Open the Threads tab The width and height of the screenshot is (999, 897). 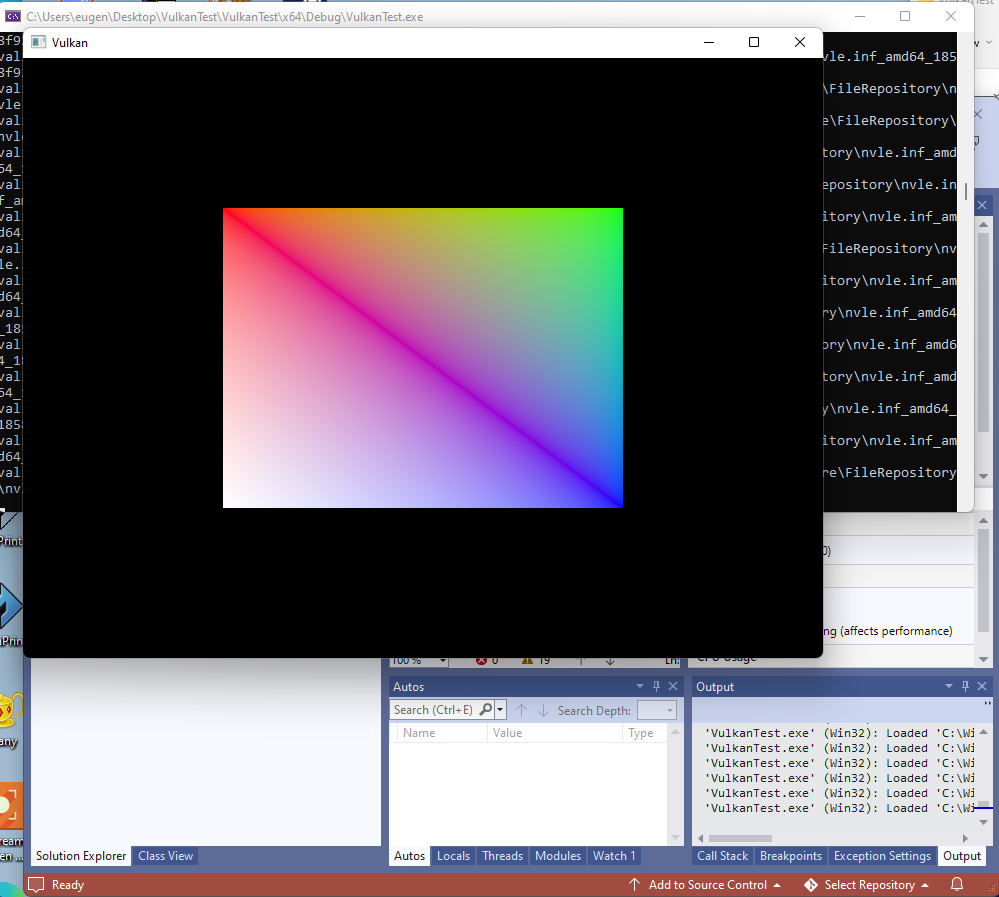tap(502, 856)
